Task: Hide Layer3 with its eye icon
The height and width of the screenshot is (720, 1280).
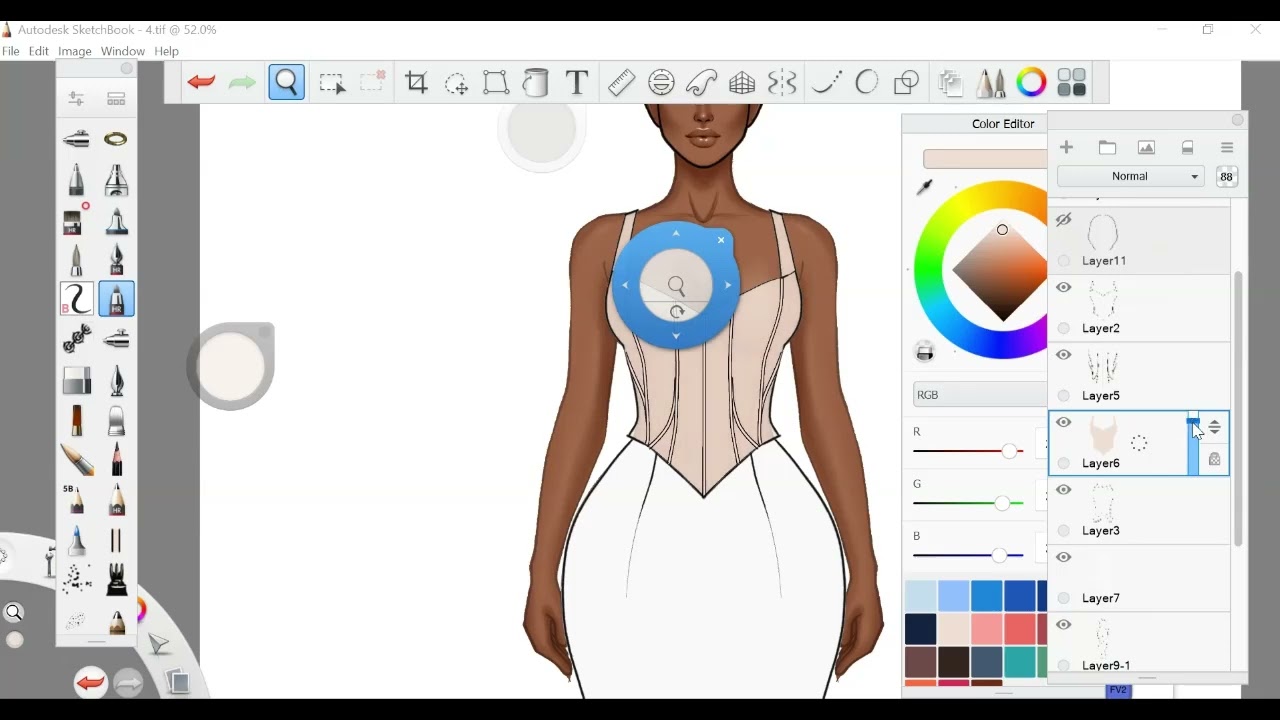Action: (1064, 490)
